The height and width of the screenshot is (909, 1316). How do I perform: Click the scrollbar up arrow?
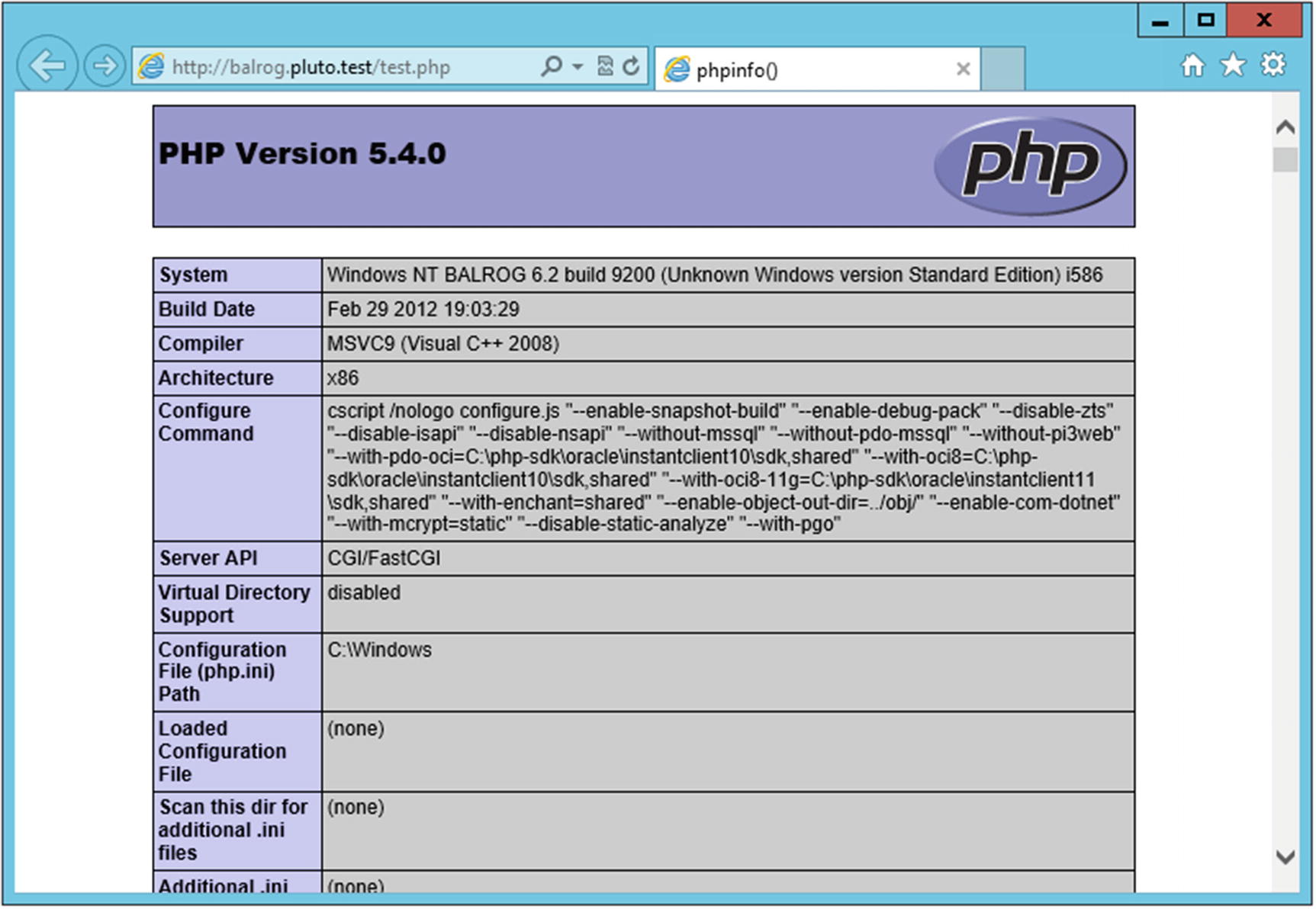1285,127
